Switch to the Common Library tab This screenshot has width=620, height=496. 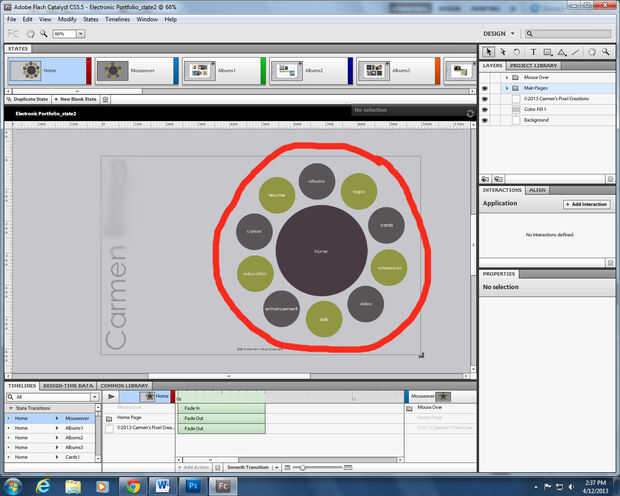click(x=124, y=386)
